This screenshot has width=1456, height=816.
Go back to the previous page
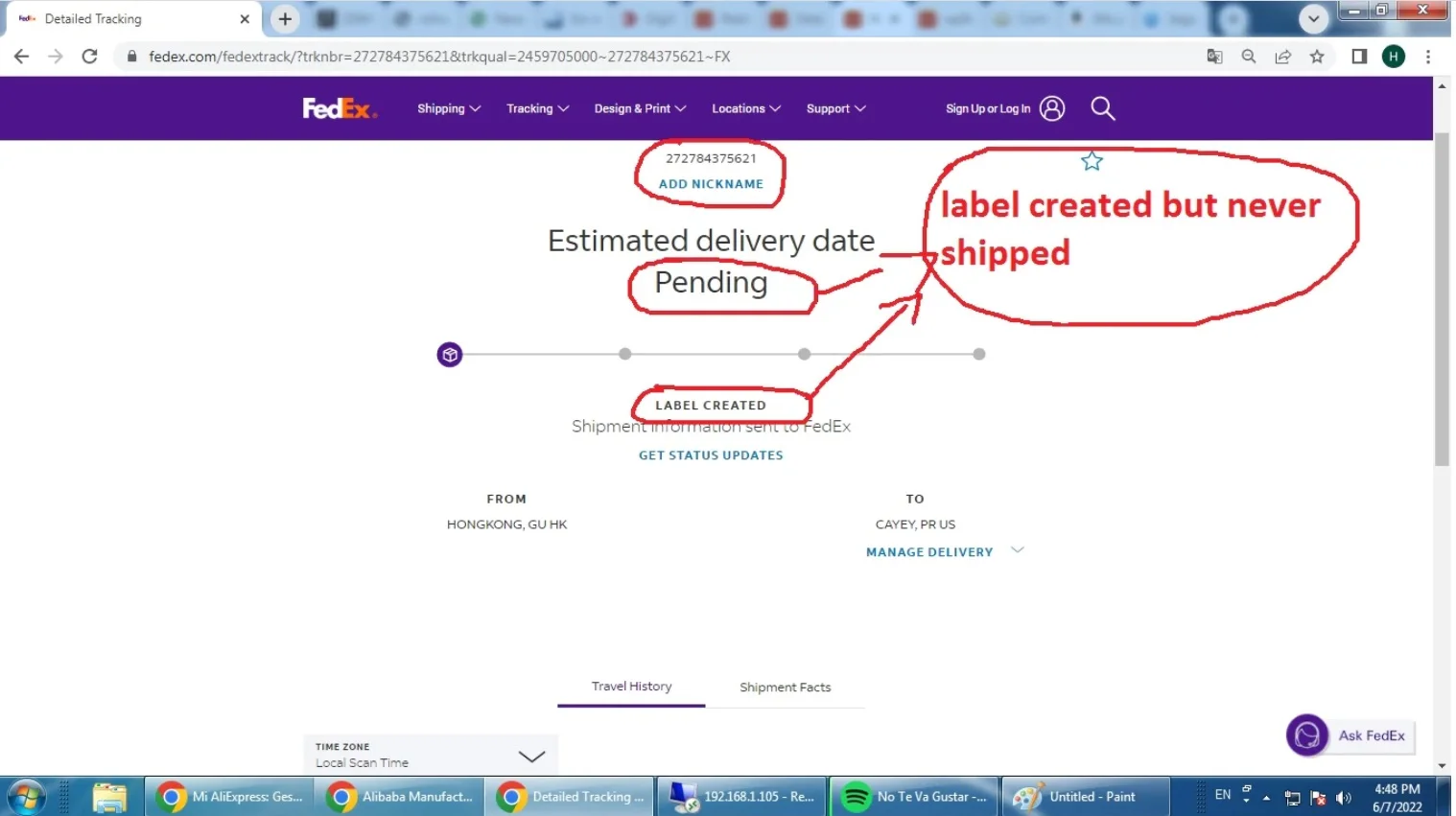coord(21,57)
